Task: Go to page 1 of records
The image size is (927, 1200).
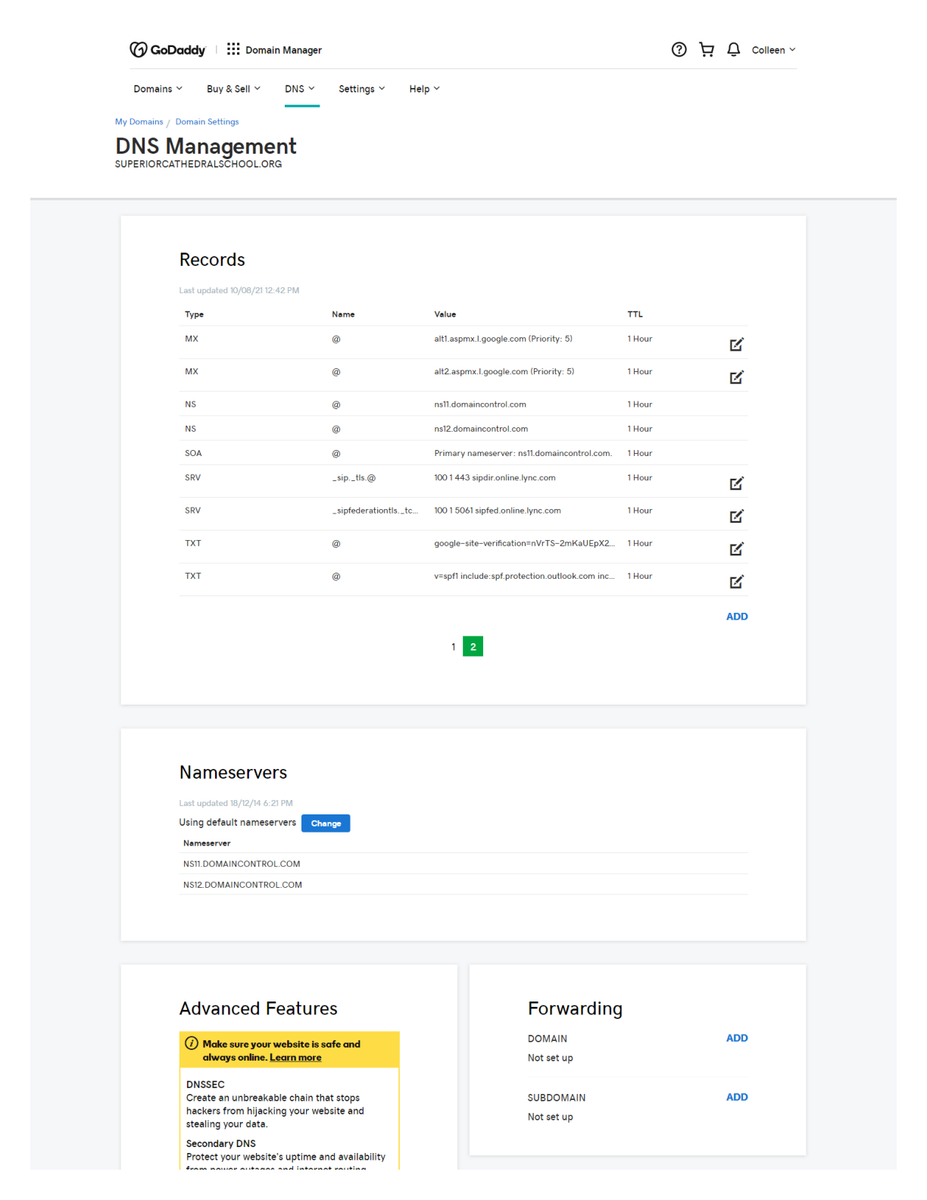Action: [453, 647]
